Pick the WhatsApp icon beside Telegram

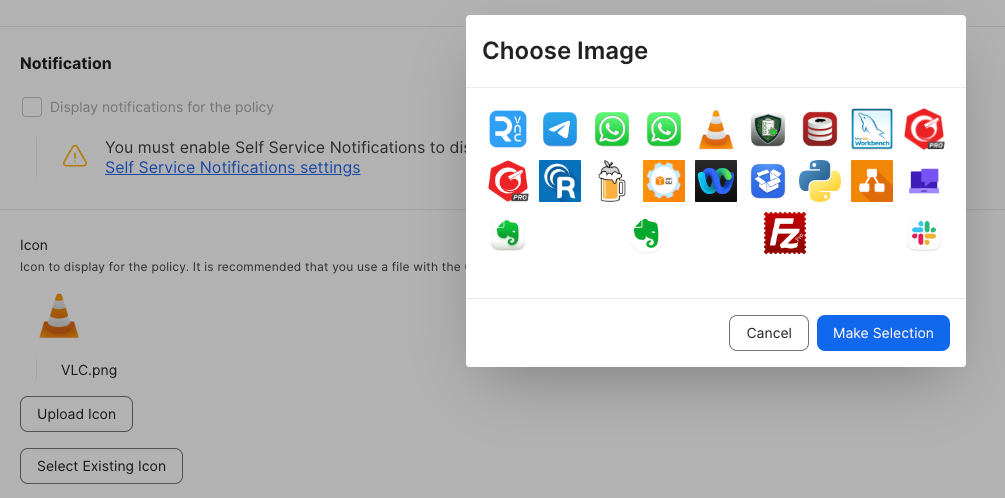pos(611,129)
